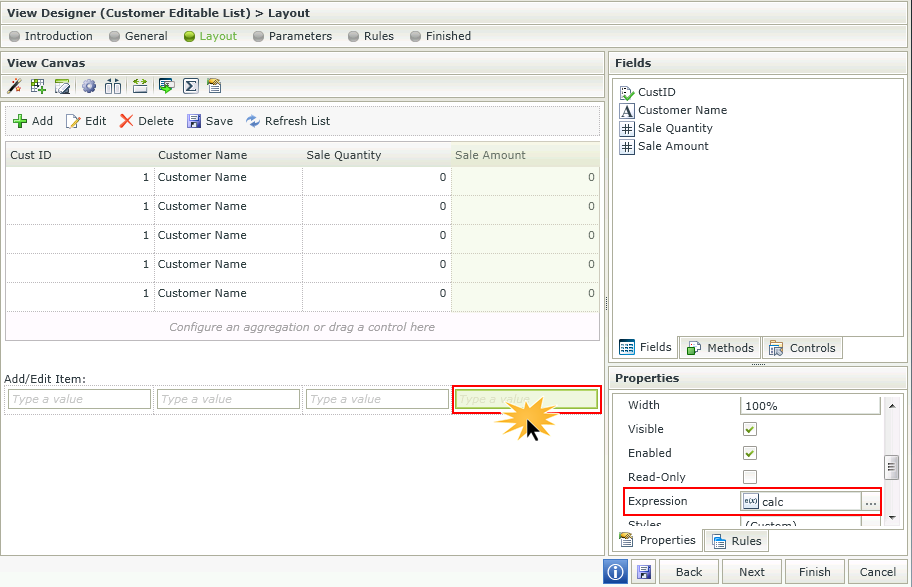Click the Sale Quantity column header
912x587 pixels.
click(x=377, y=155)
